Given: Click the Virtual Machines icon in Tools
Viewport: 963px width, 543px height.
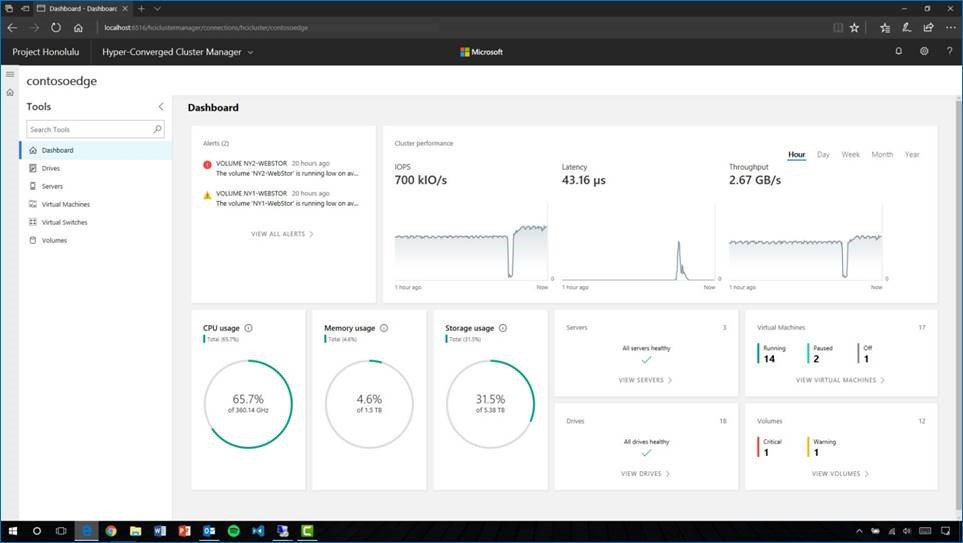Looking at the screenshot, I should (x=33, y=204).
